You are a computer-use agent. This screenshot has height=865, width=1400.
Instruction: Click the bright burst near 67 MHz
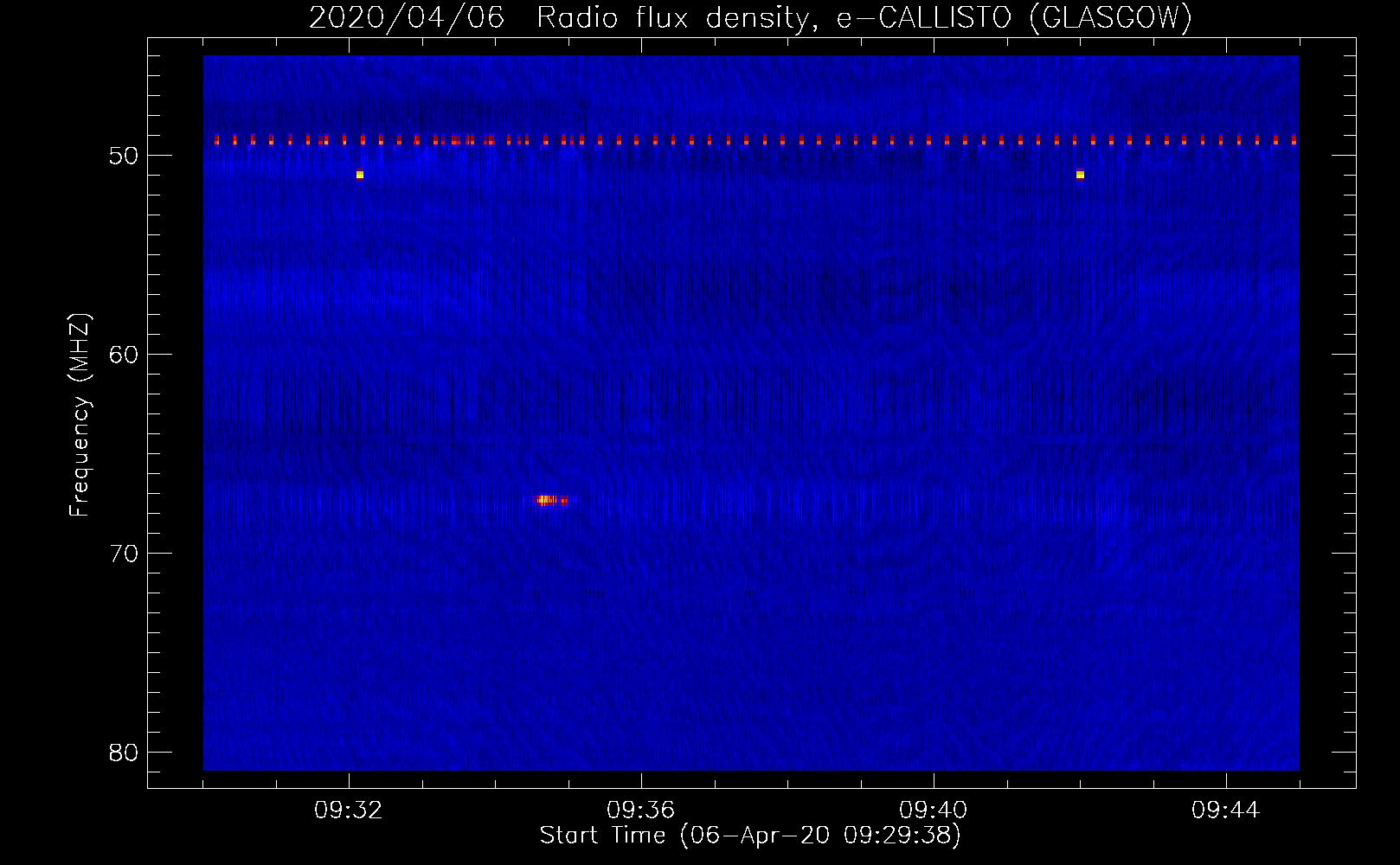point(551,500)
